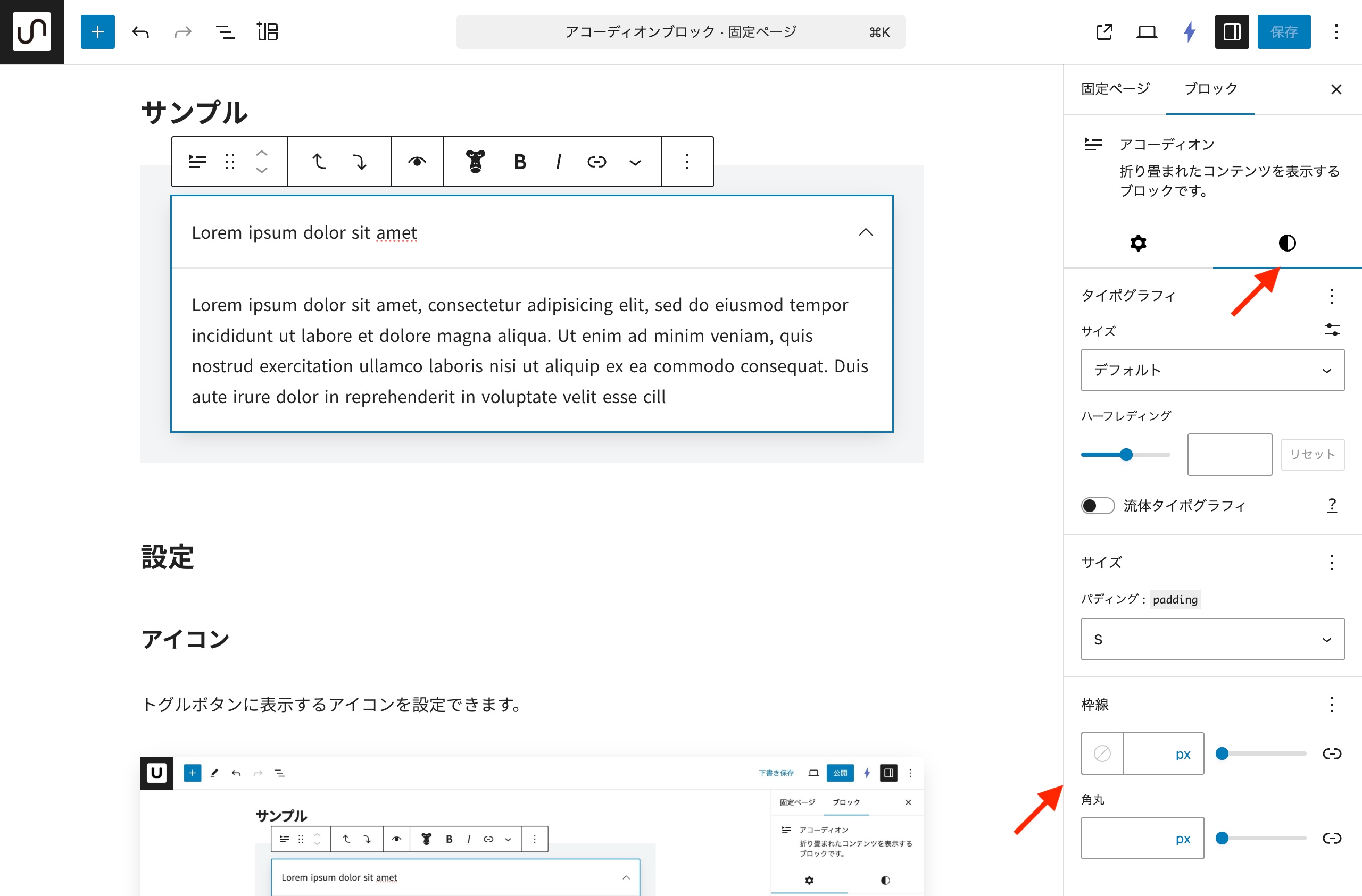Switch to the 固定ページ tab
Screen dimensions: 1362x896
[x=1115, y=89]
